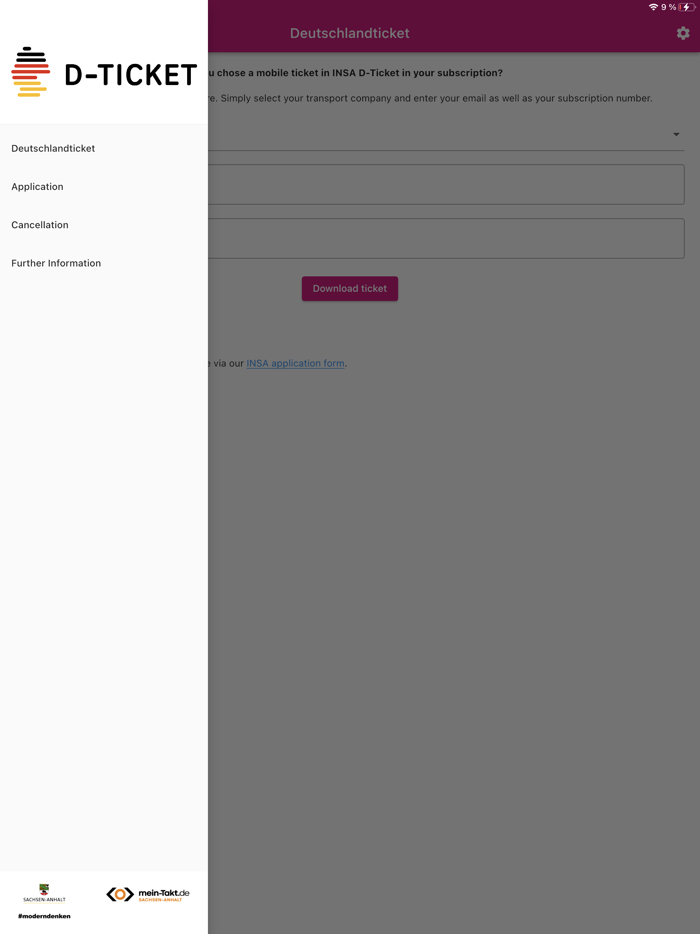700x934 pixels.
Task: Click the mein-Takt.de logo
Action: (x=148, y=894)
